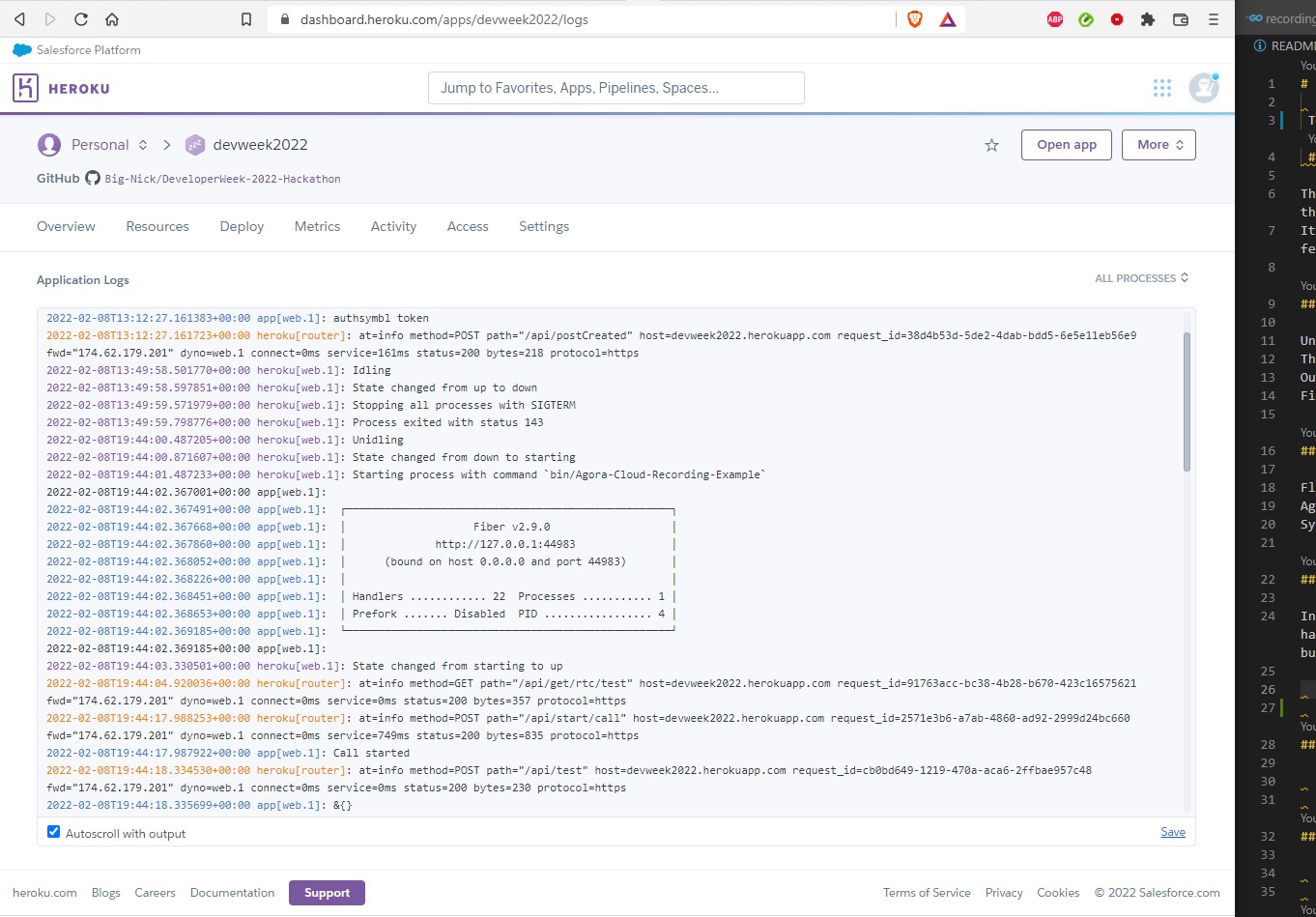
Task: Favorite the app with star icon
Action: (x=991, y=145)
